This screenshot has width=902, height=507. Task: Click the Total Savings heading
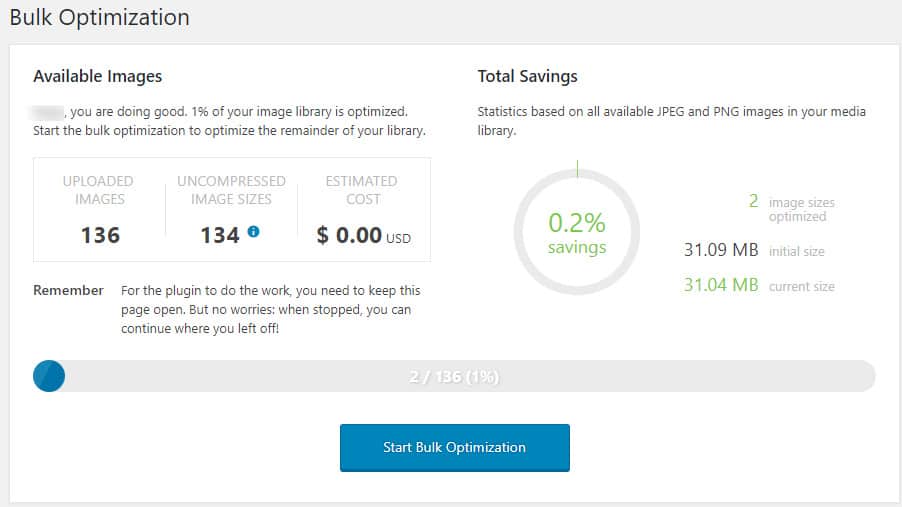pos(528,77)
